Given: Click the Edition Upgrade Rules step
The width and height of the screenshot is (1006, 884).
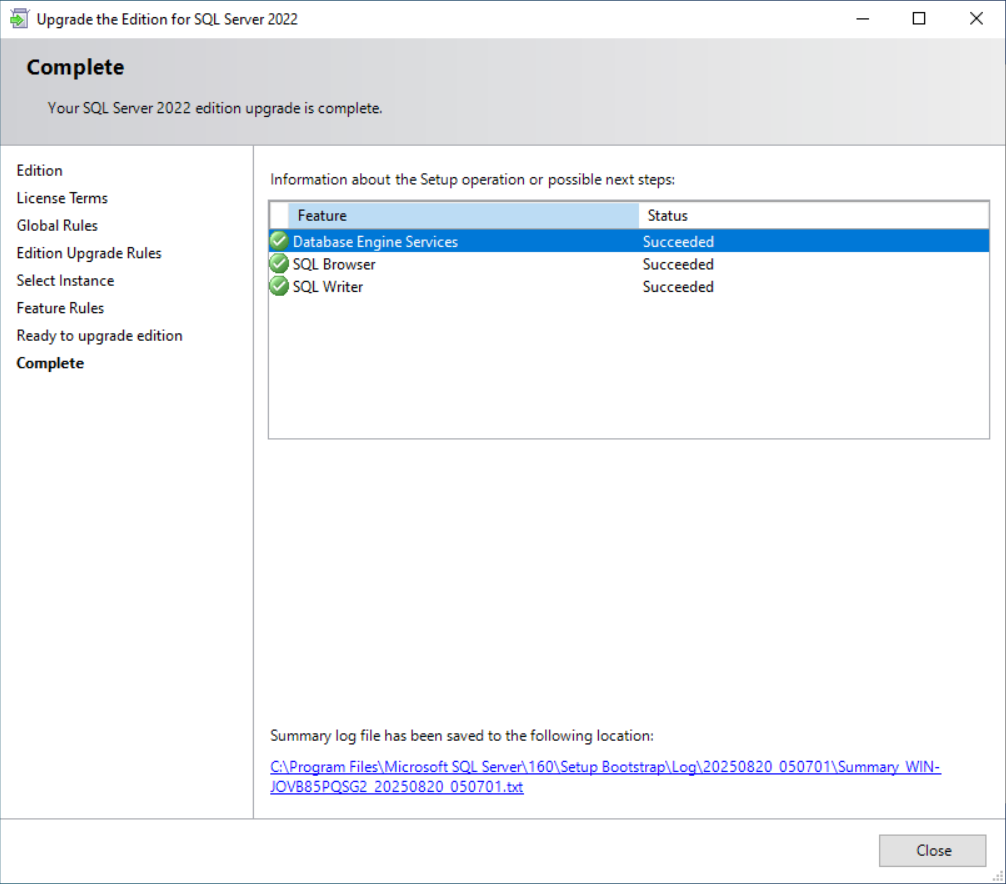Looking at the screenshot, I should point(89,253).
